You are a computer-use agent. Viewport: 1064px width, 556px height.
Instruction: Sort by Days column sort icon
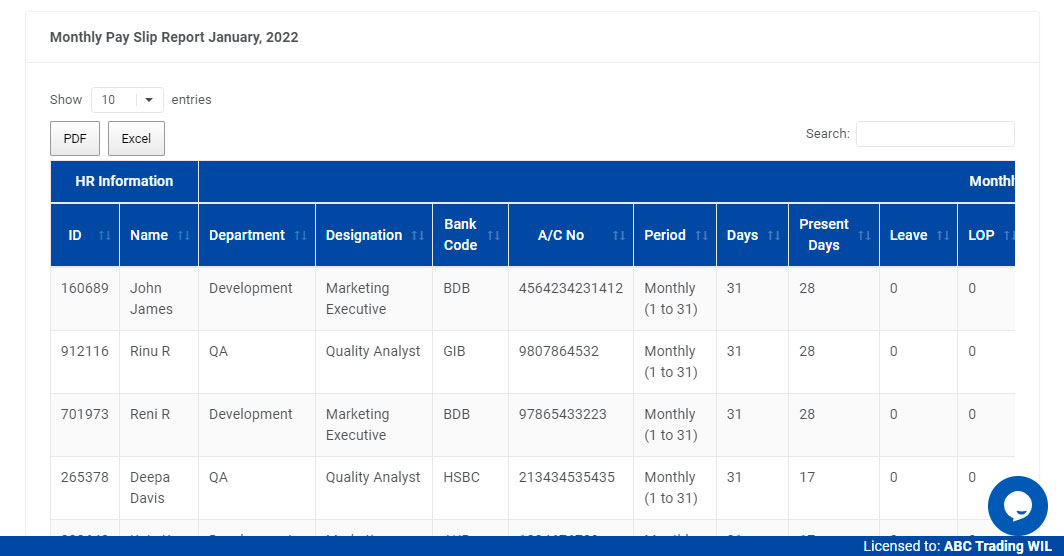point(773,236)
